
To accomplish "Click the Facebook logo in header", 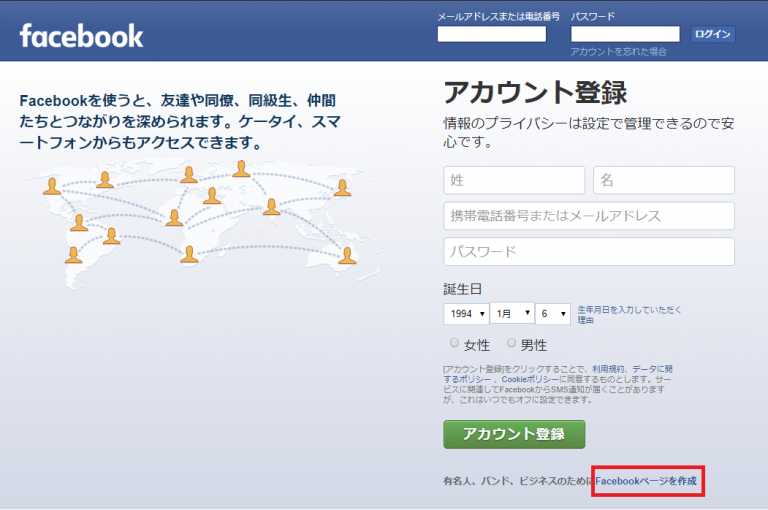I will pyautogui.click(x=81, y=35).
